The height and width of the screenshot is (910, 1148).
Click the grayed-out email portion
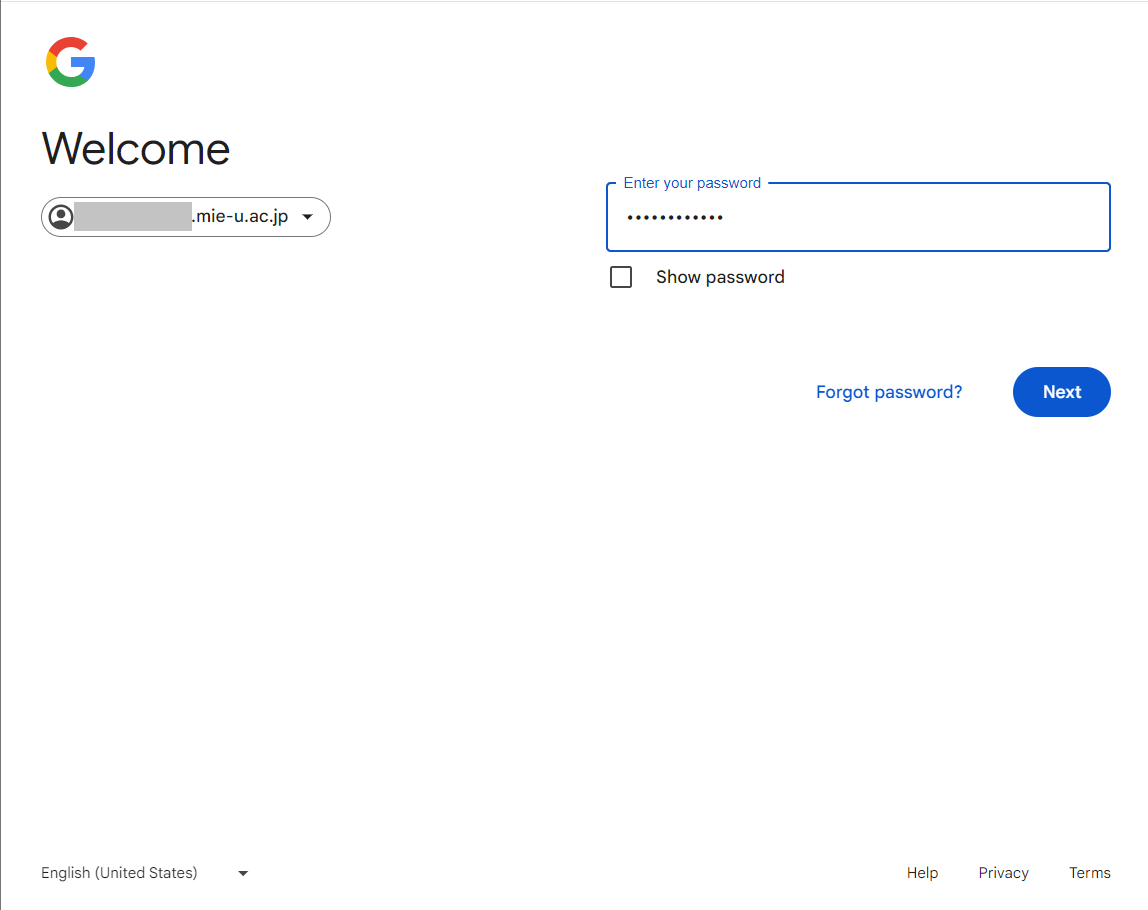point(133,217)
